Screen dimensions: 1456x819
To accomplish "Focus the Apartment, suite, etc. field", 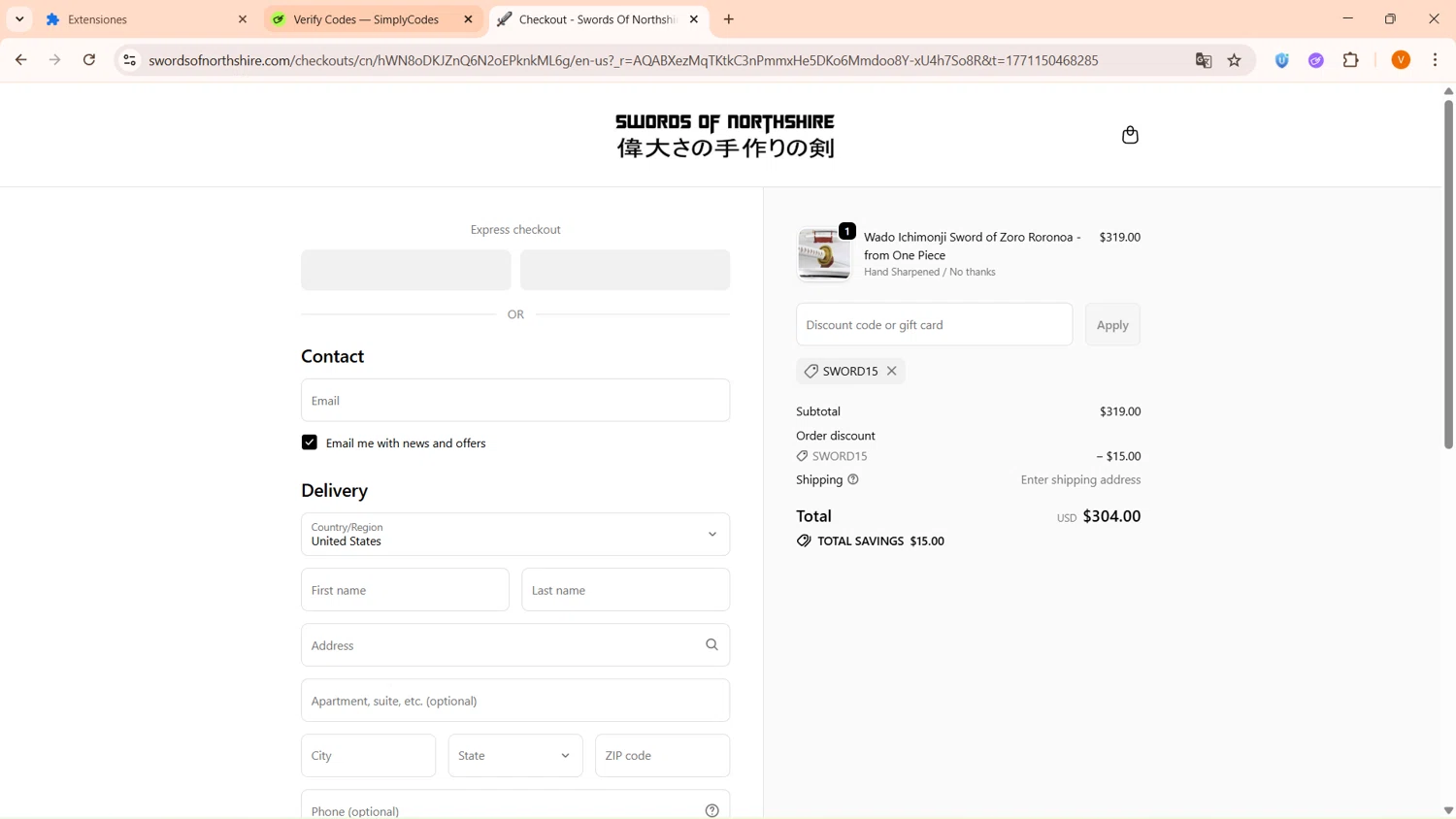I will [x=515, y=701].
